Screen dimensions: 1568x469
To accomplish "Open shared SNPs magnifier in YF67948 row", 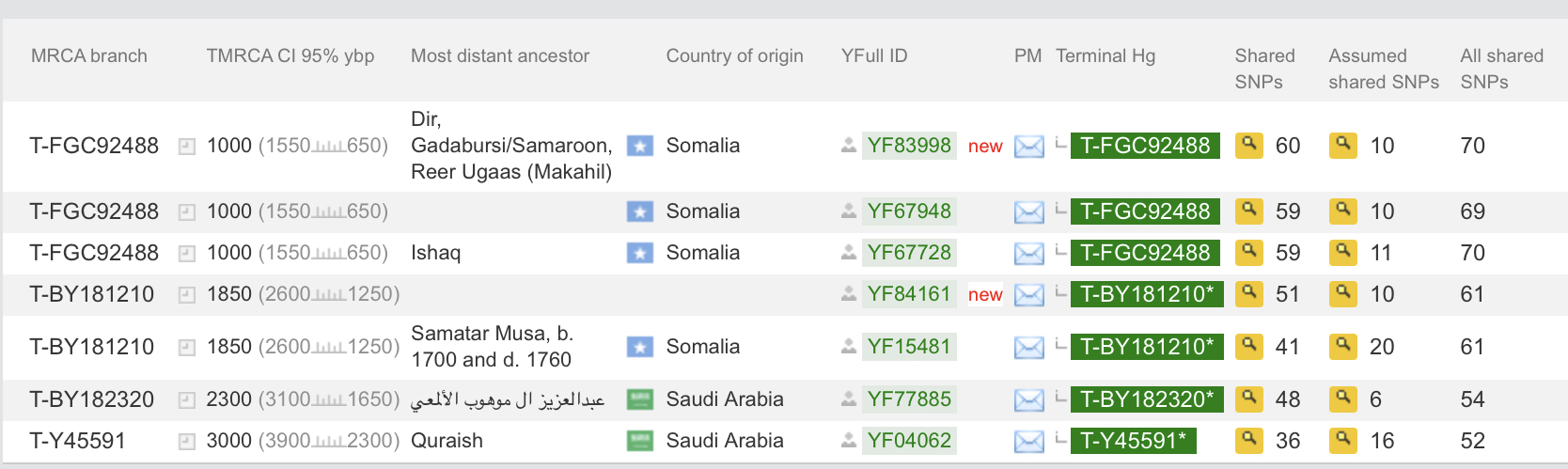I will pos(1248,211).
